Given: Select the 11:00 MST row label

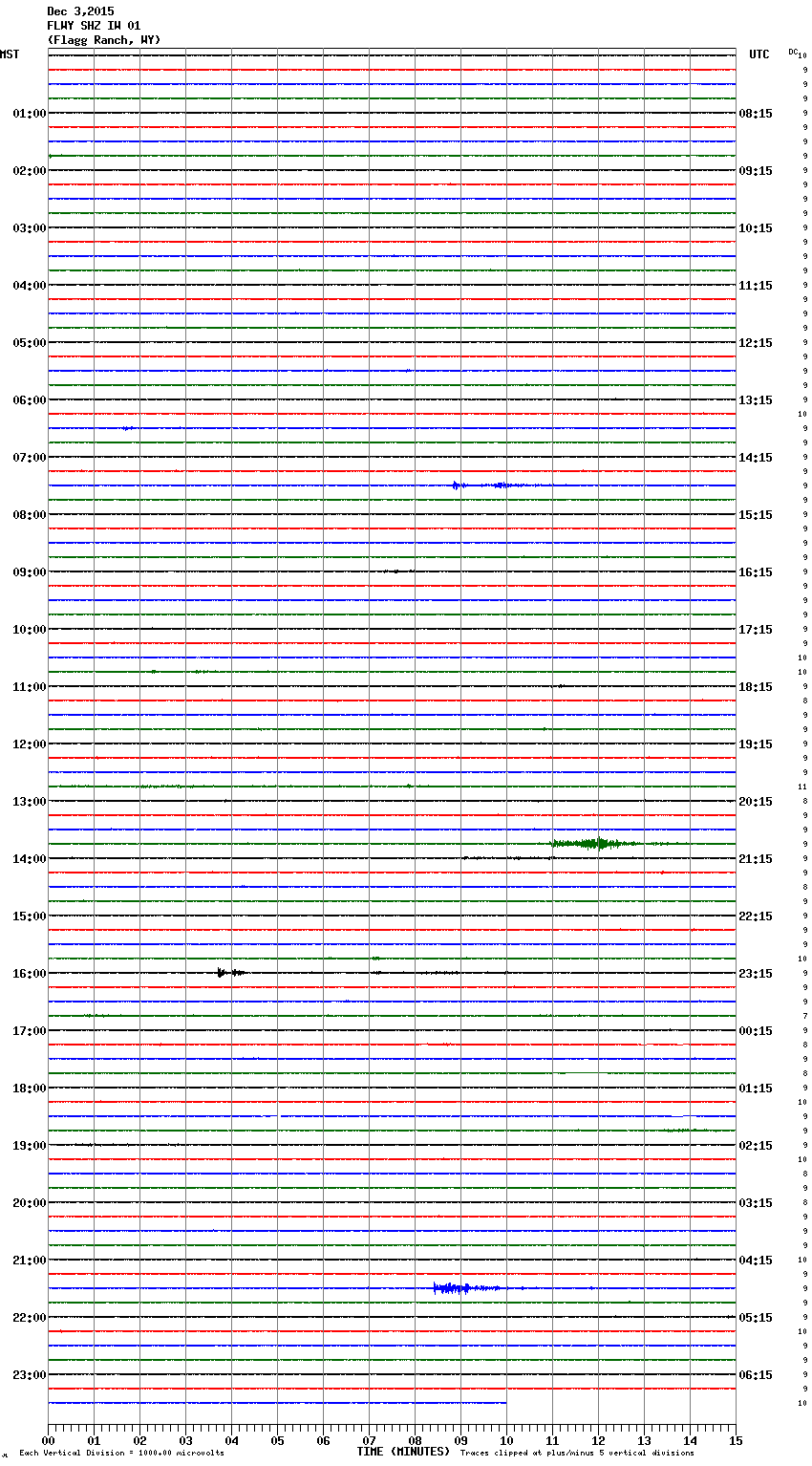Looking at the screenshot, I should tap(30, 687).
